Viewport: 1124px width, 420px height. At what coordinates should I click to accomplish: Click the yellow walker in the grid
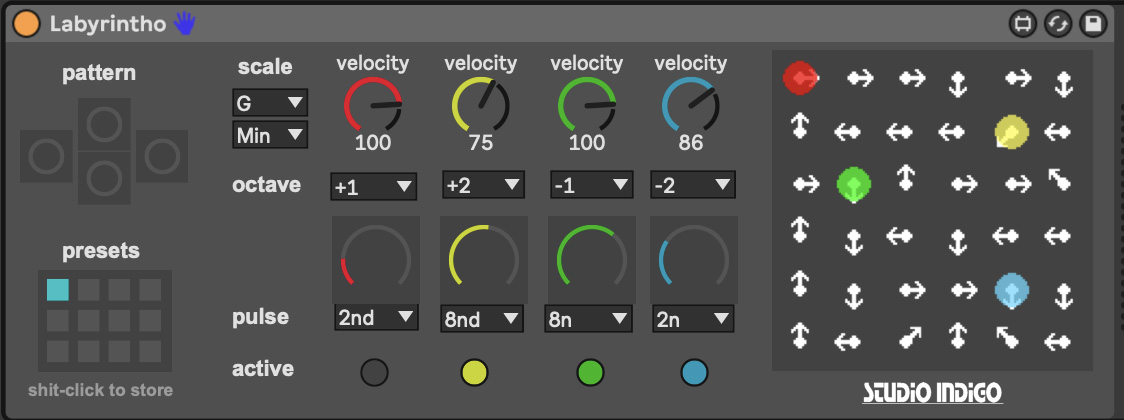[x=1010, y=131]
